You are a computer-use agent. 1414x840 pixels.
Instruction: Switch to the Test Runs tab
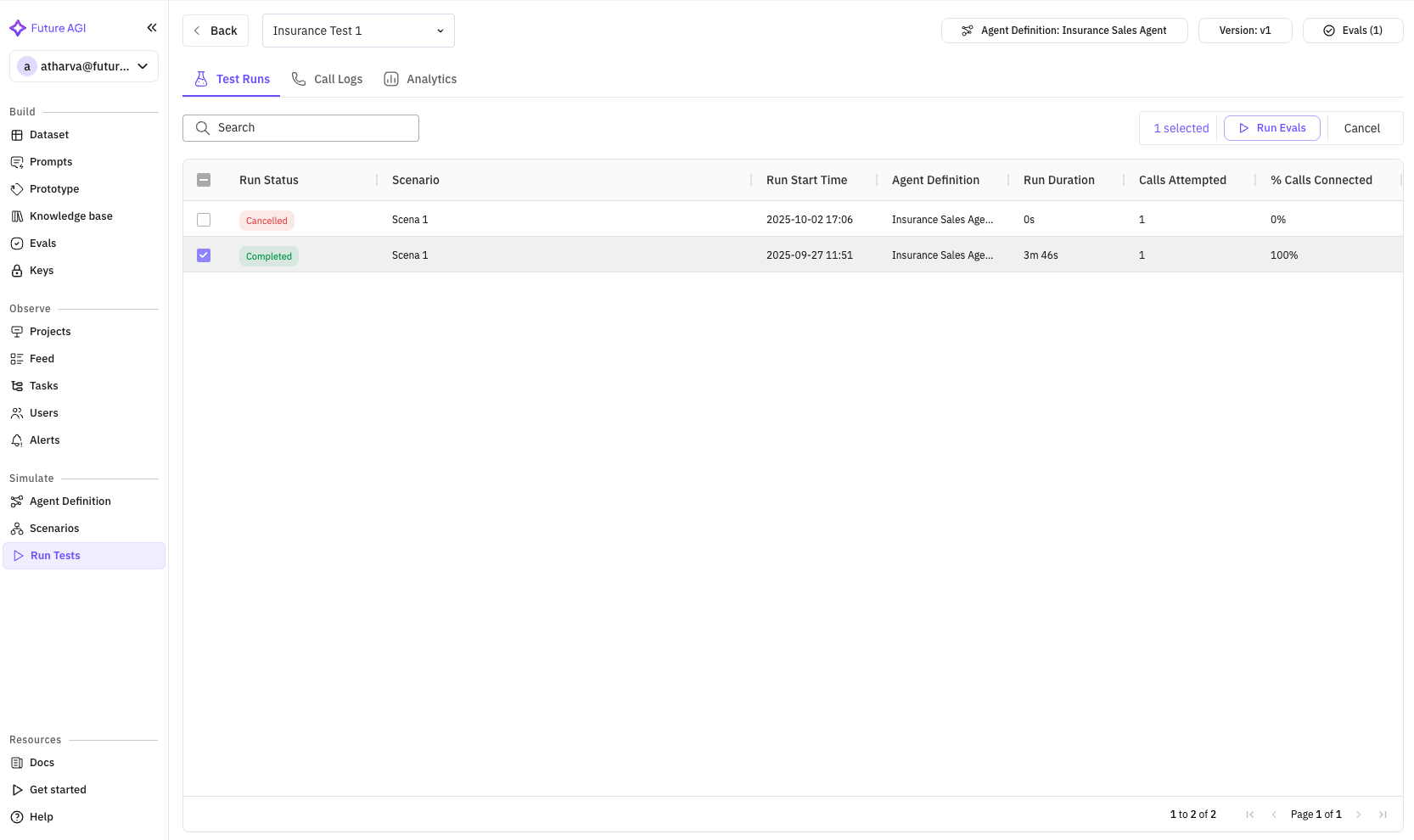pos(232,79)
